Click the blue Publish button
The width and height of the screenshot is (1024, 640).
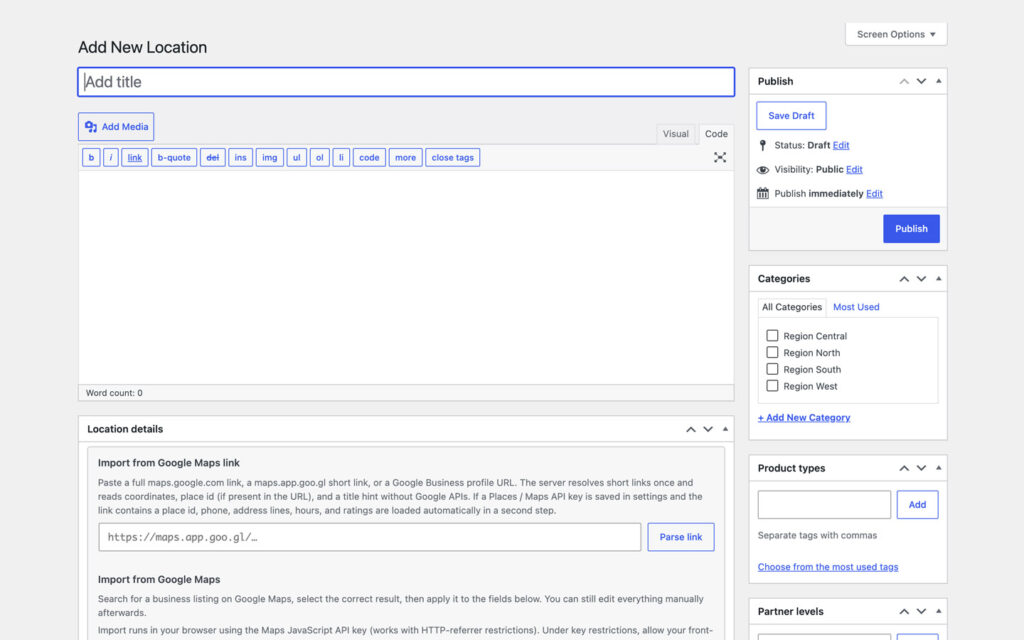911,229
